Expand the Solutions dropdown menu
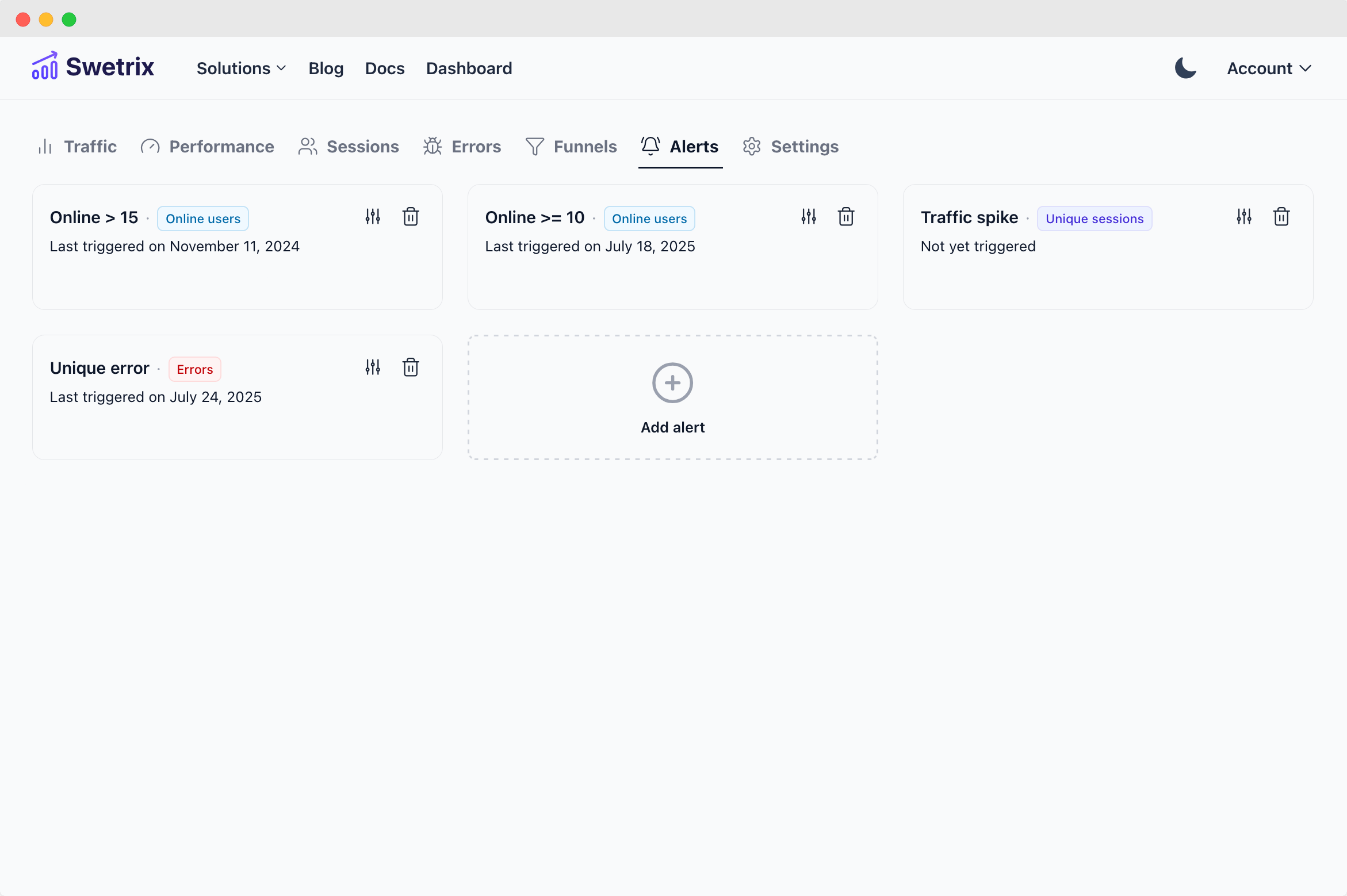 pos(241,68)
